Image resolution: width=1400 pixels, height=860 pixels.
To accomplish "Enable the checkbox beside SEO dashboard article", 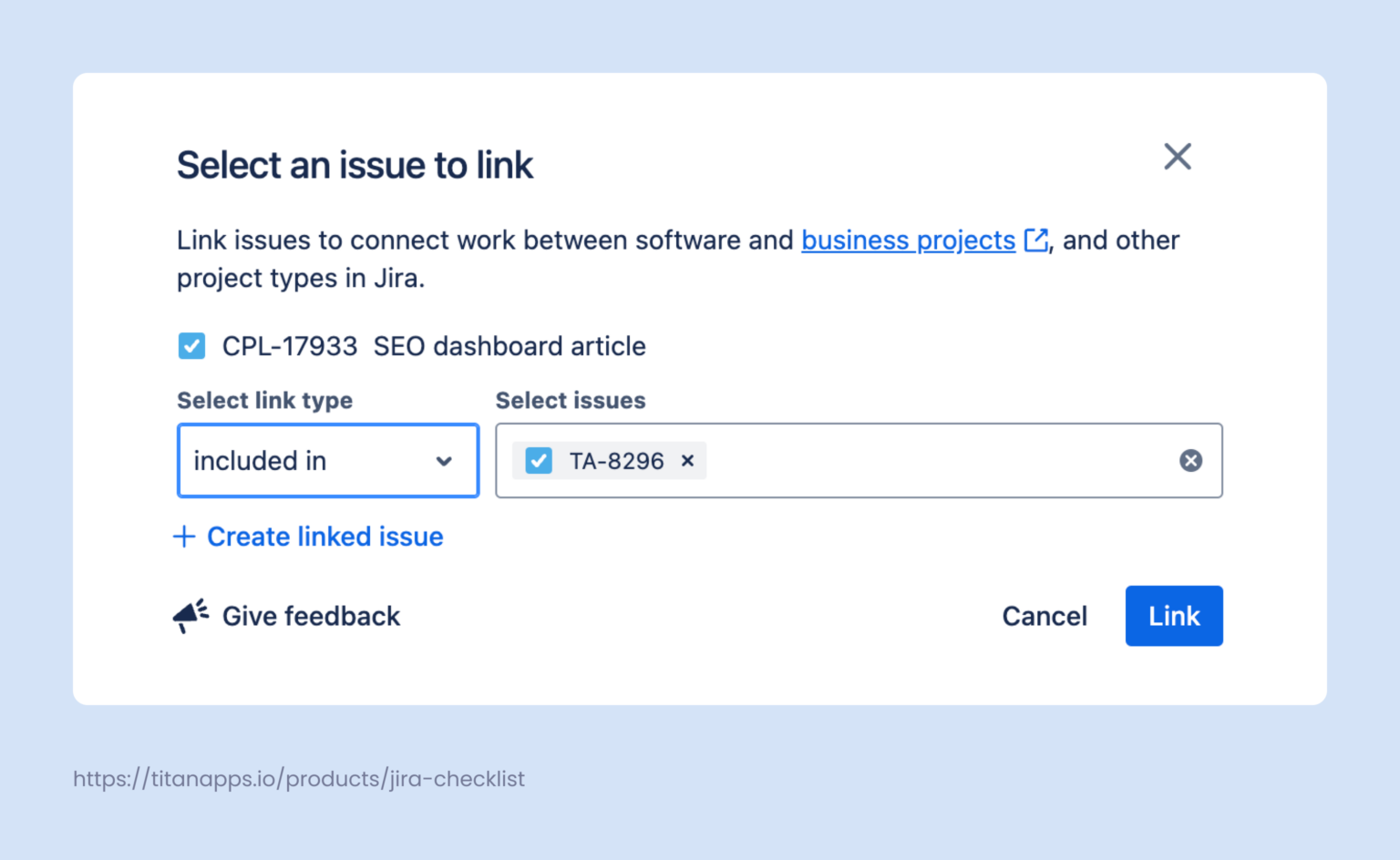I will pyautogui.click(x=191, y=346).
